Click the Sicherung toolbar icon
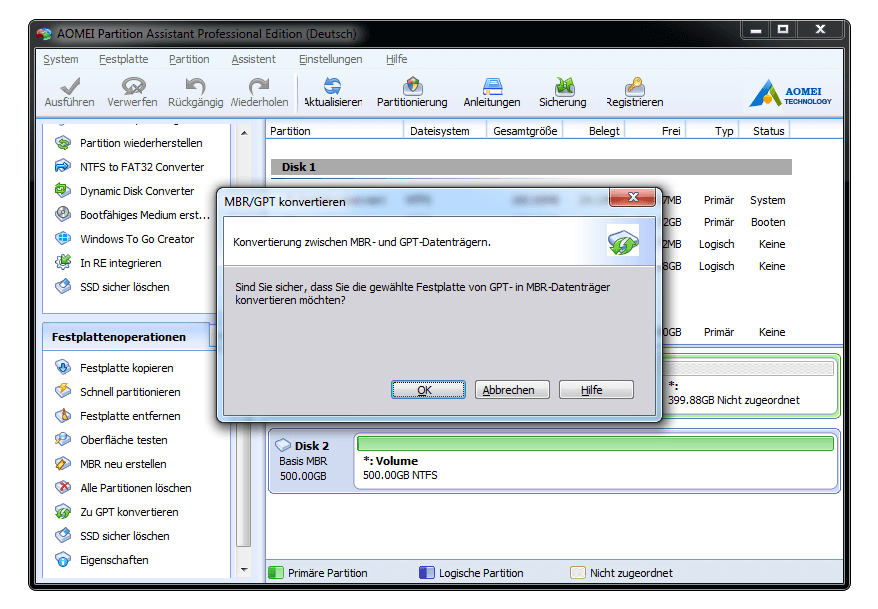The image size is (878, 609). (564, 86)
